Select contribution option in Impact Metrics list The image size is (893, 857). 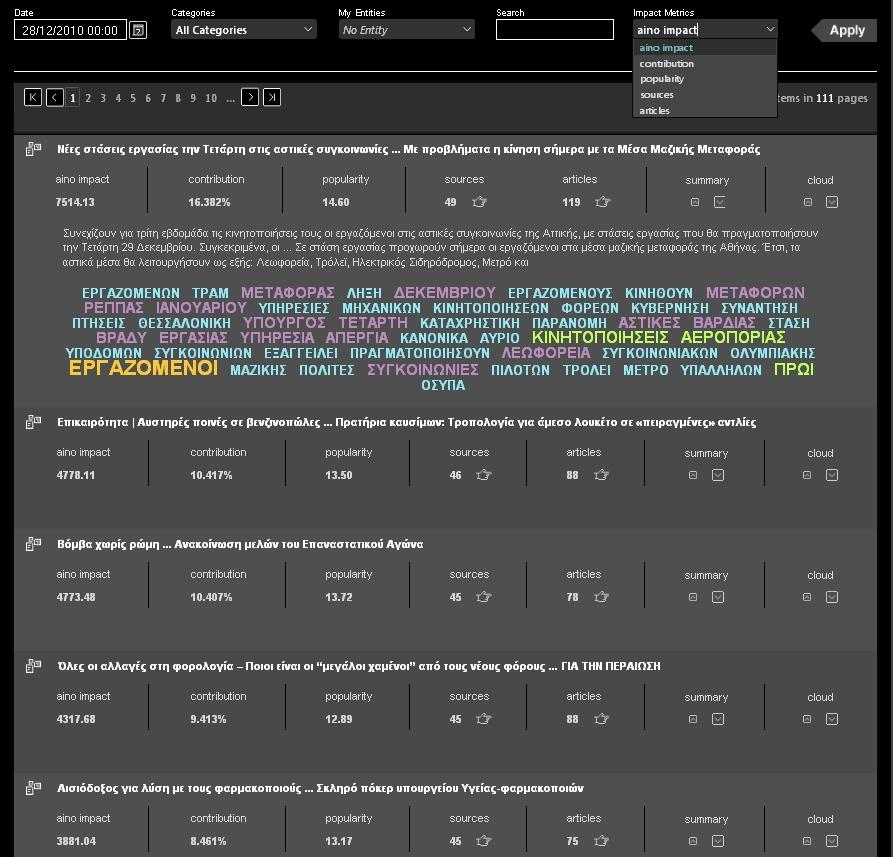click(x=705, y=64)
